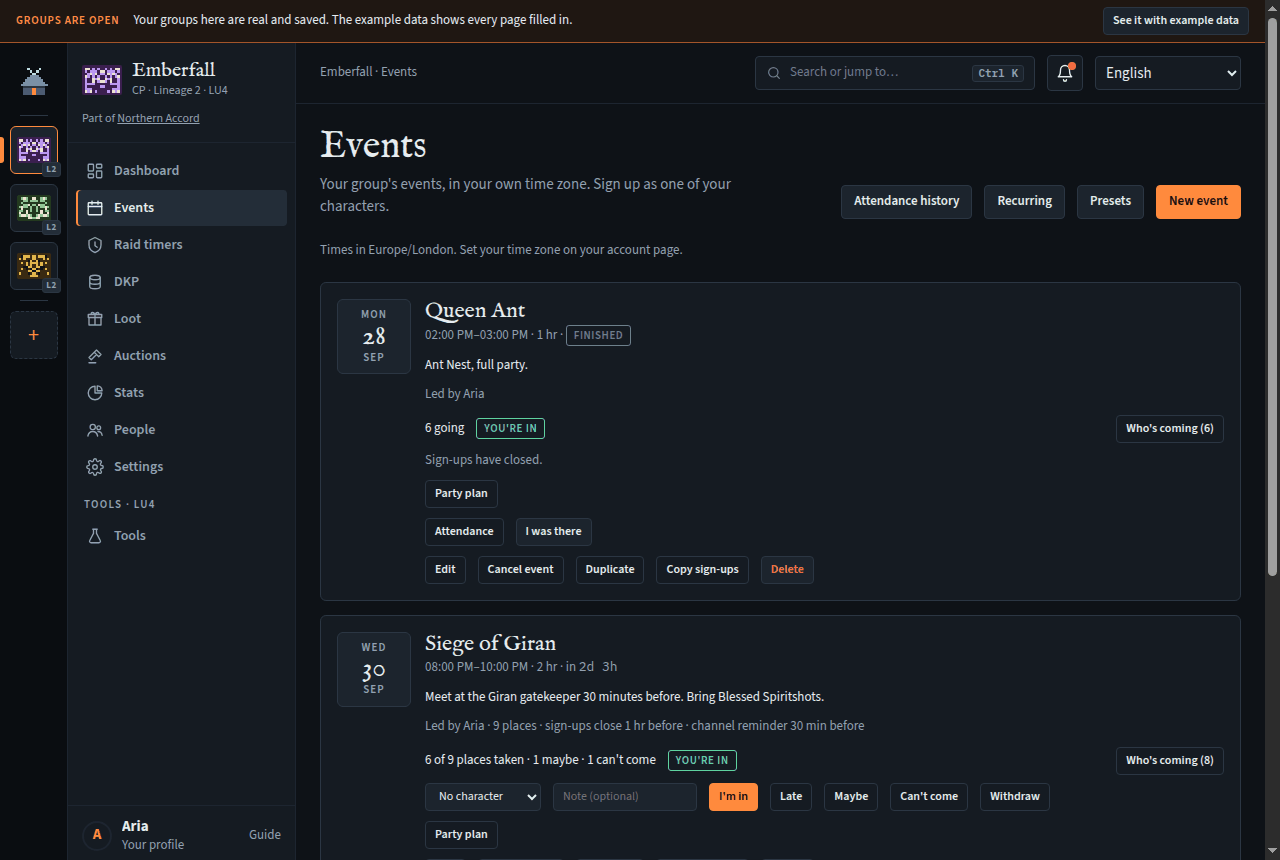The height and width of the screenshot is (860, 1280).
Task: Add a new group with plus button
Action: 34,335
